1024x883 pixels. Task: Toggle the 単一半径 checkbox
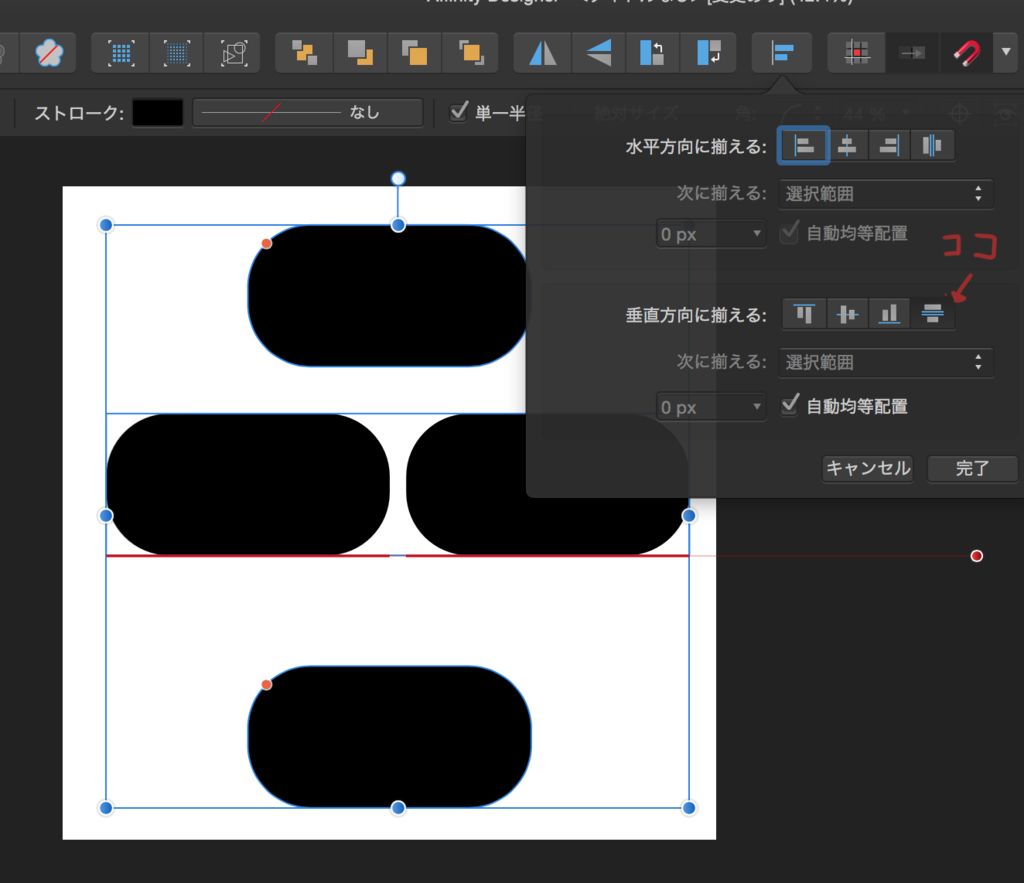coord(459,112)
